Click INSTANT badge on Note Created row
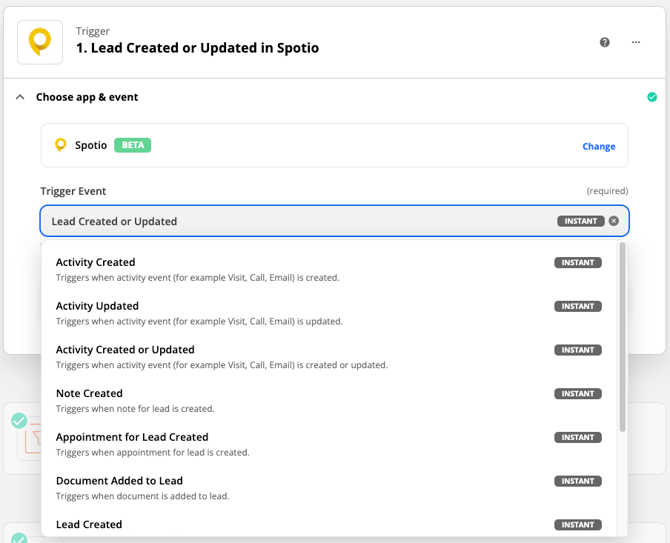 (x=578, y=393)
